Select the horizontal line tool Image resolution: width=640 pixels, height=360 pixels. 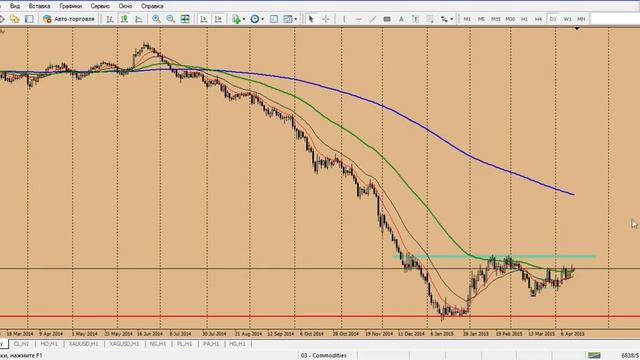(358, 19)
